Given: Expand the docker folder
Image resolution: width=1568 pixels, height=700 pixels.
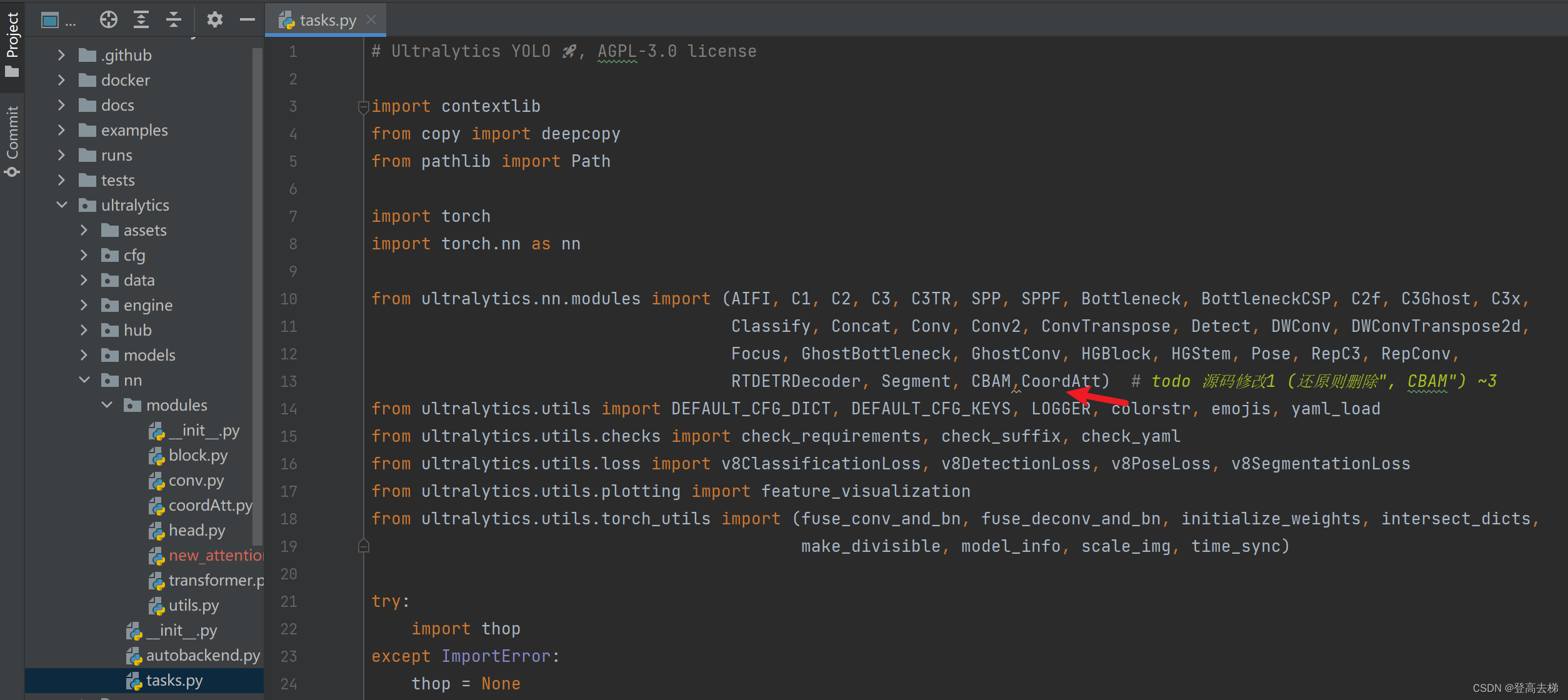Looking at the screenshot, I should click(x=61, y=80).
